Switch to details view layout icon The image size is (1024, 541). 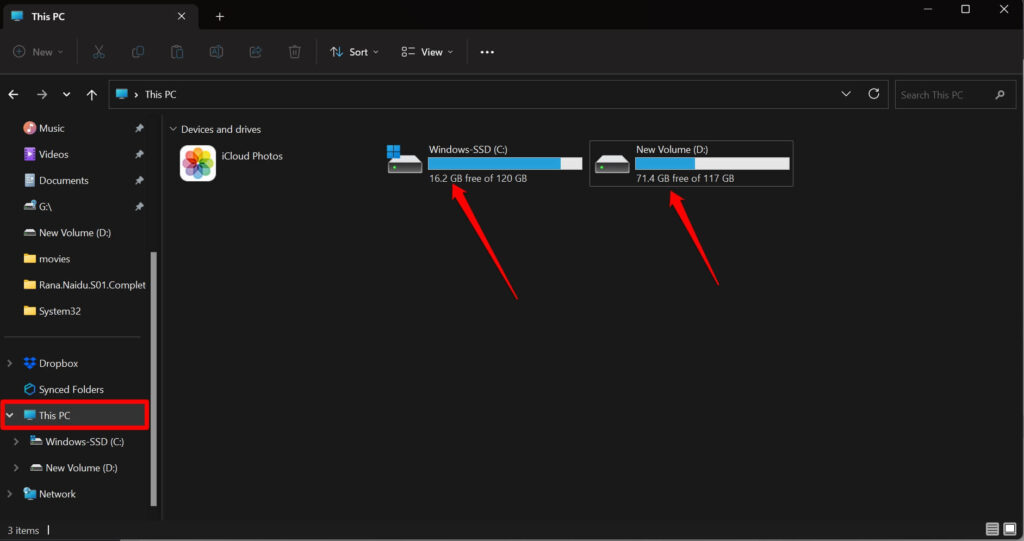[x=992, y=529]
